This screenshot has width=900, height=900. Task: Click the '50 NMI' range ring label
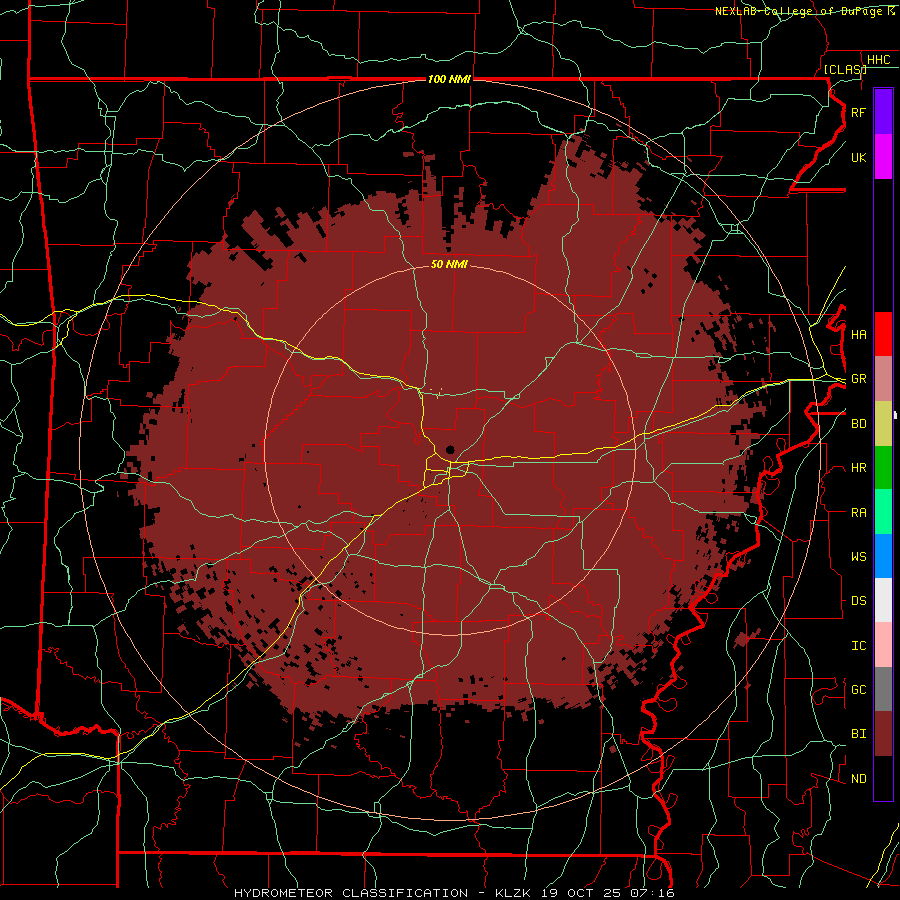click(x=449, y=264)
